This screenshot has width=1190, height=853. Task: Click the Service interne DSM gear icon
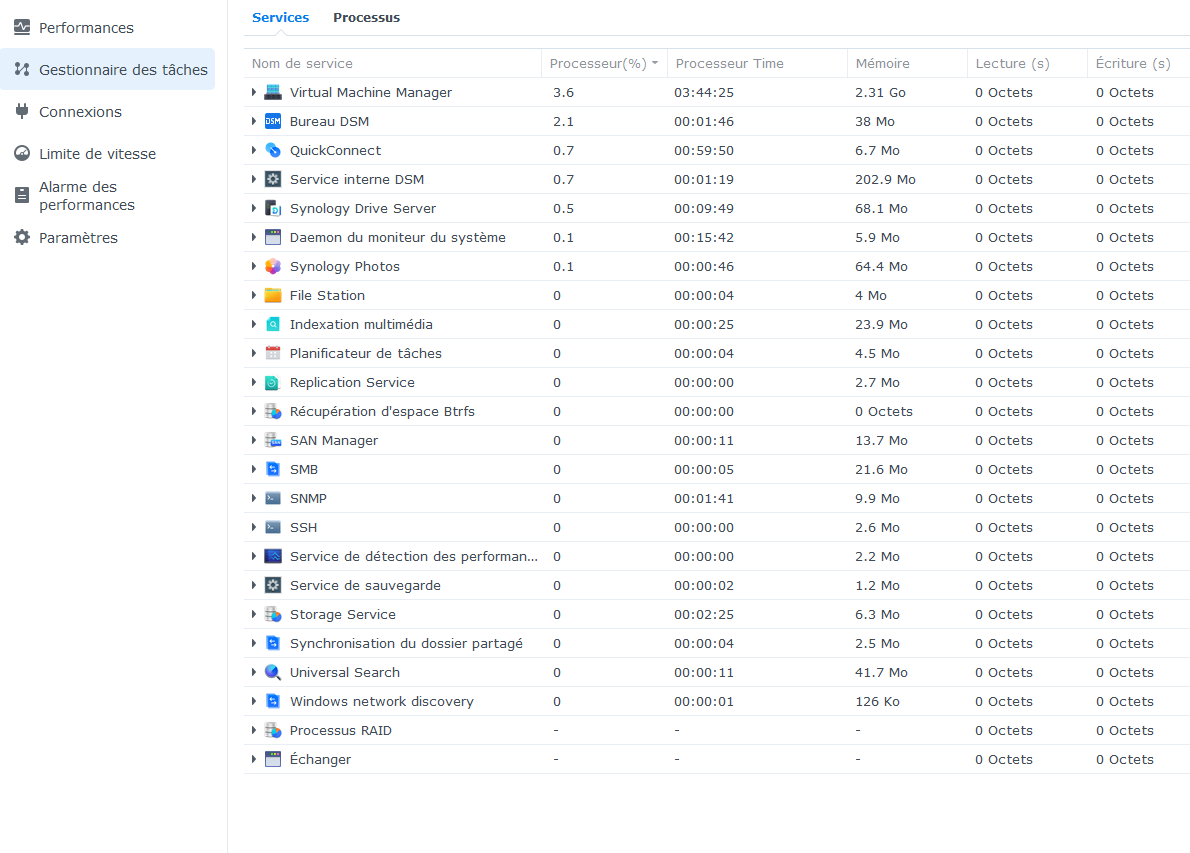pyautogui.click(x=273, y=179)
